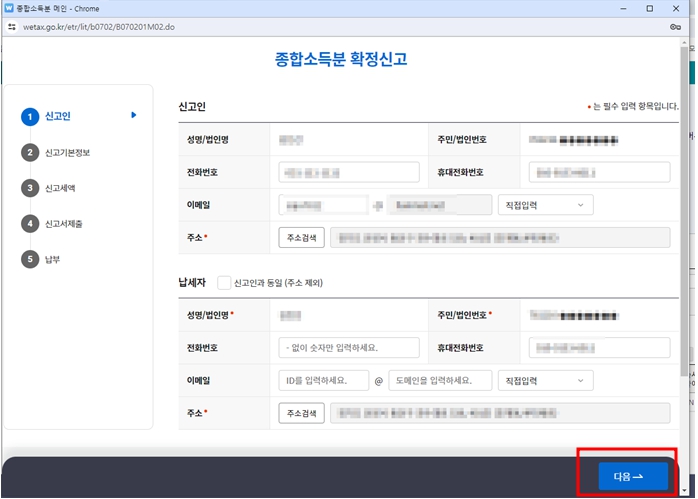The width and height of the screenshot is (698, 499).
Task: Click 신고인 email ID input field
Action: (324, 205)
